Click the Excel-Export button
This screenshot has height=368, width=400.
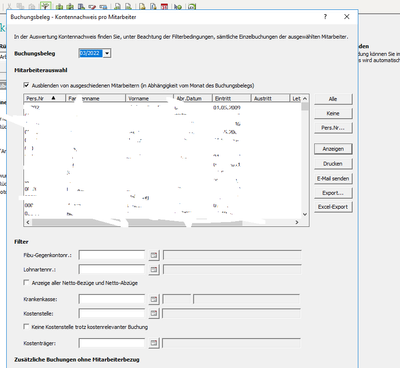(333, 207)
